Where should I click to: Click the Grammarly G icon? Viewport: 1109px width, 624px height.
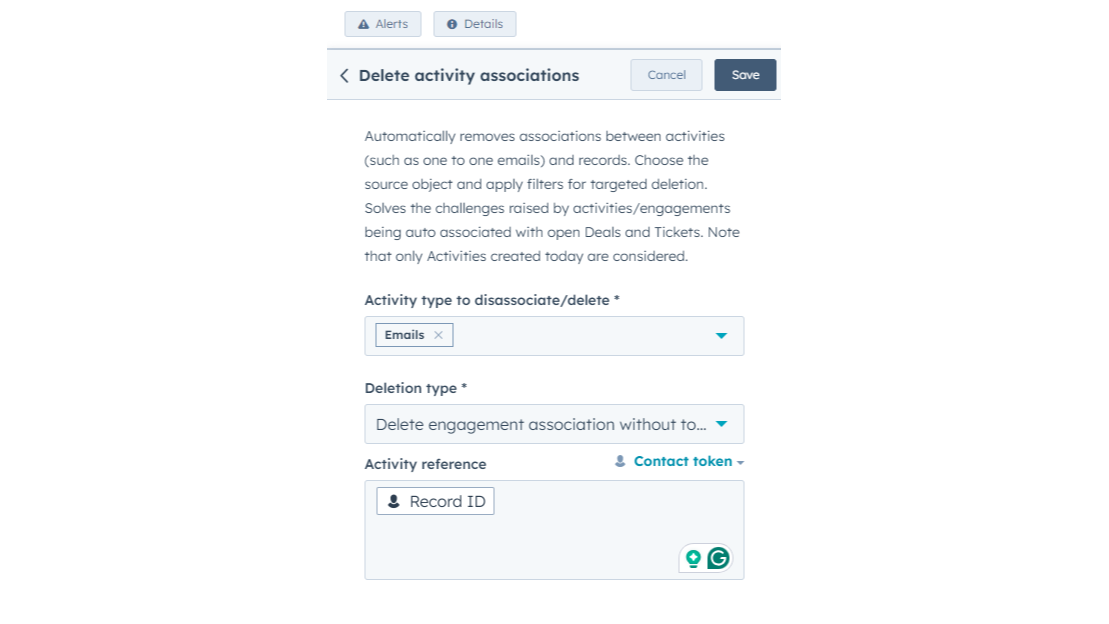tap(718, 558)
